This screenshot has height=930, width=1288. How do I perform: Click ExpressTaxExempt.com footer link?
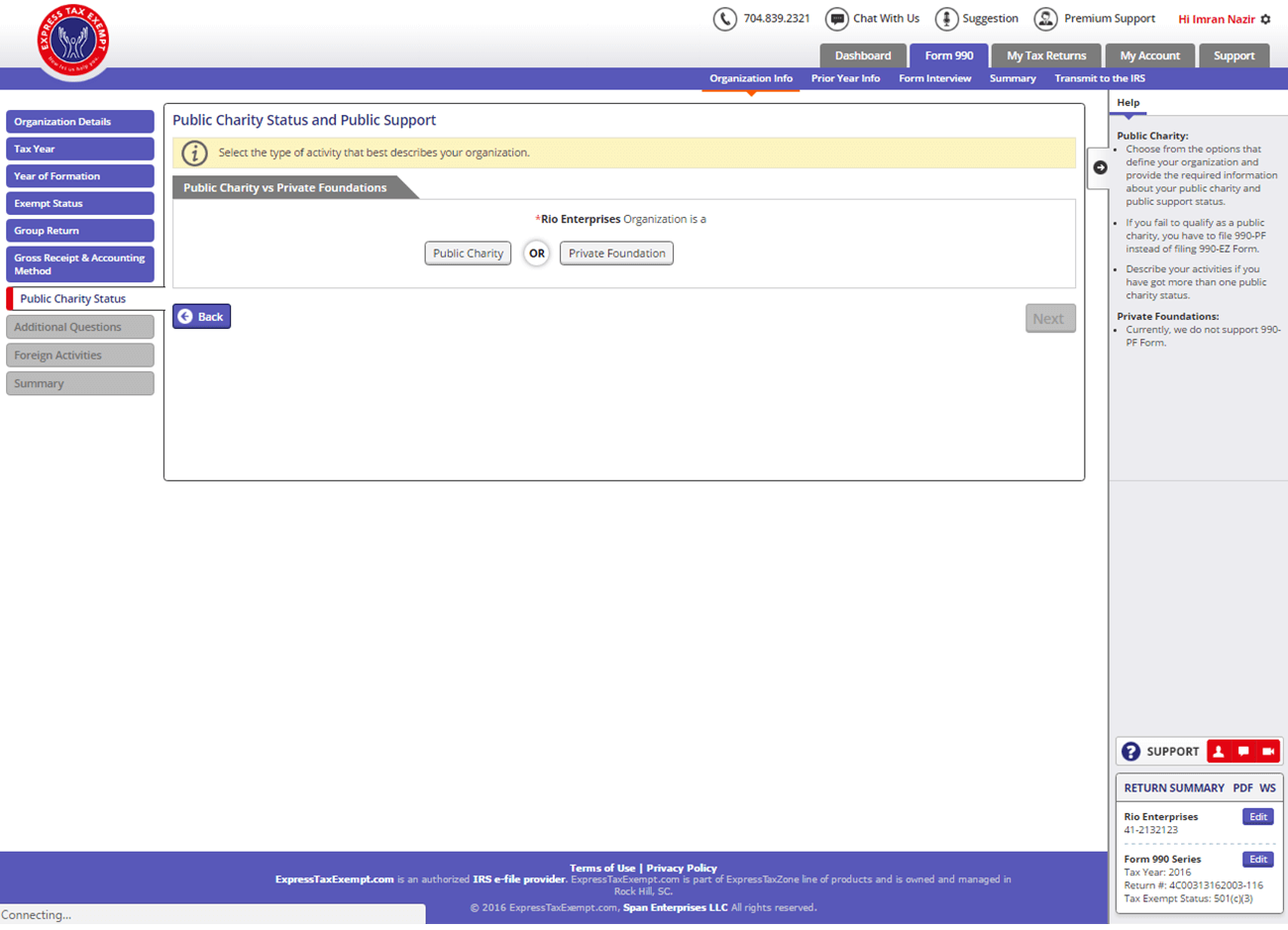pos(335,879)
